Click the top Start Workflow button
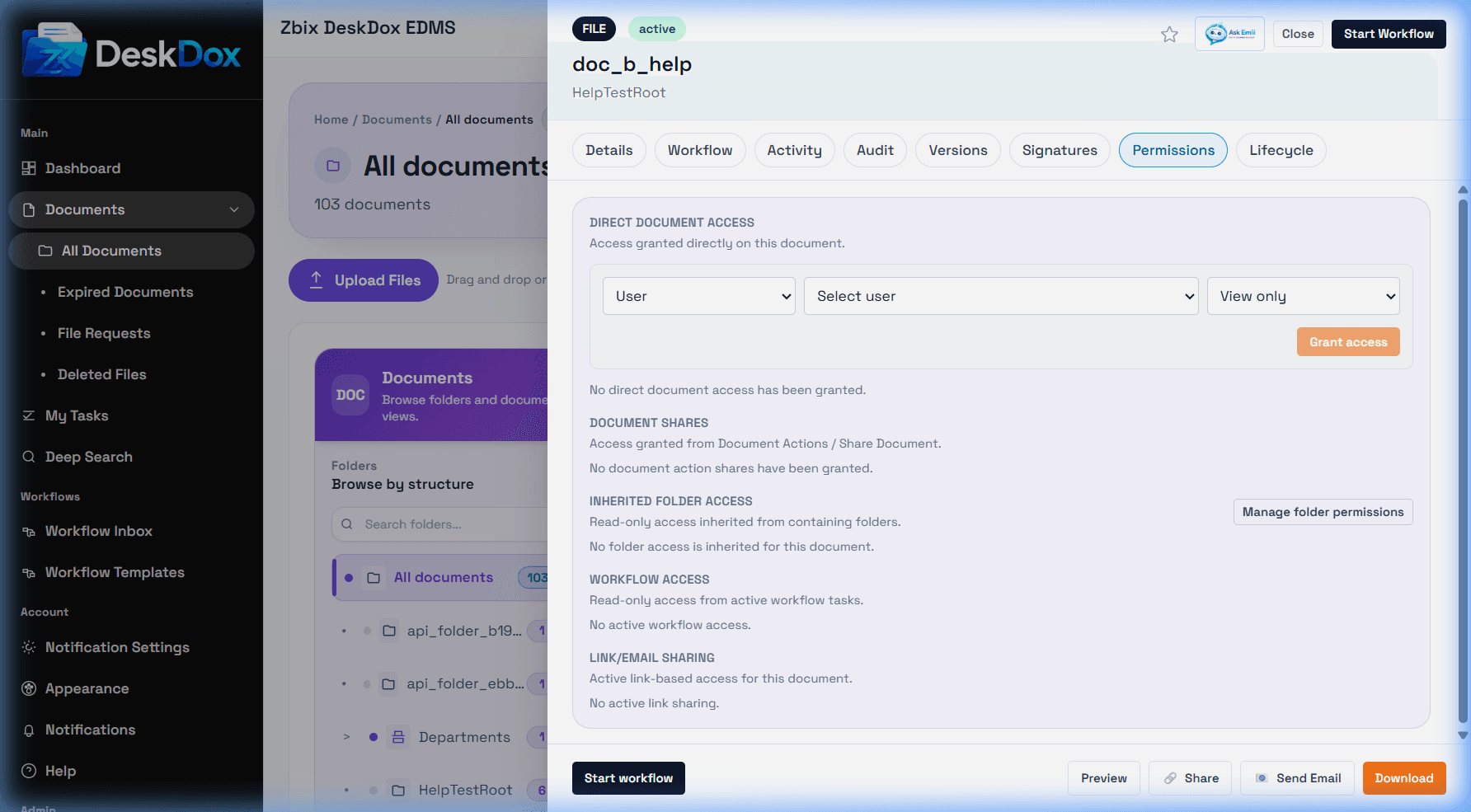The height and width of the screenshot is (812, 1471). [x=1389, y=34]
